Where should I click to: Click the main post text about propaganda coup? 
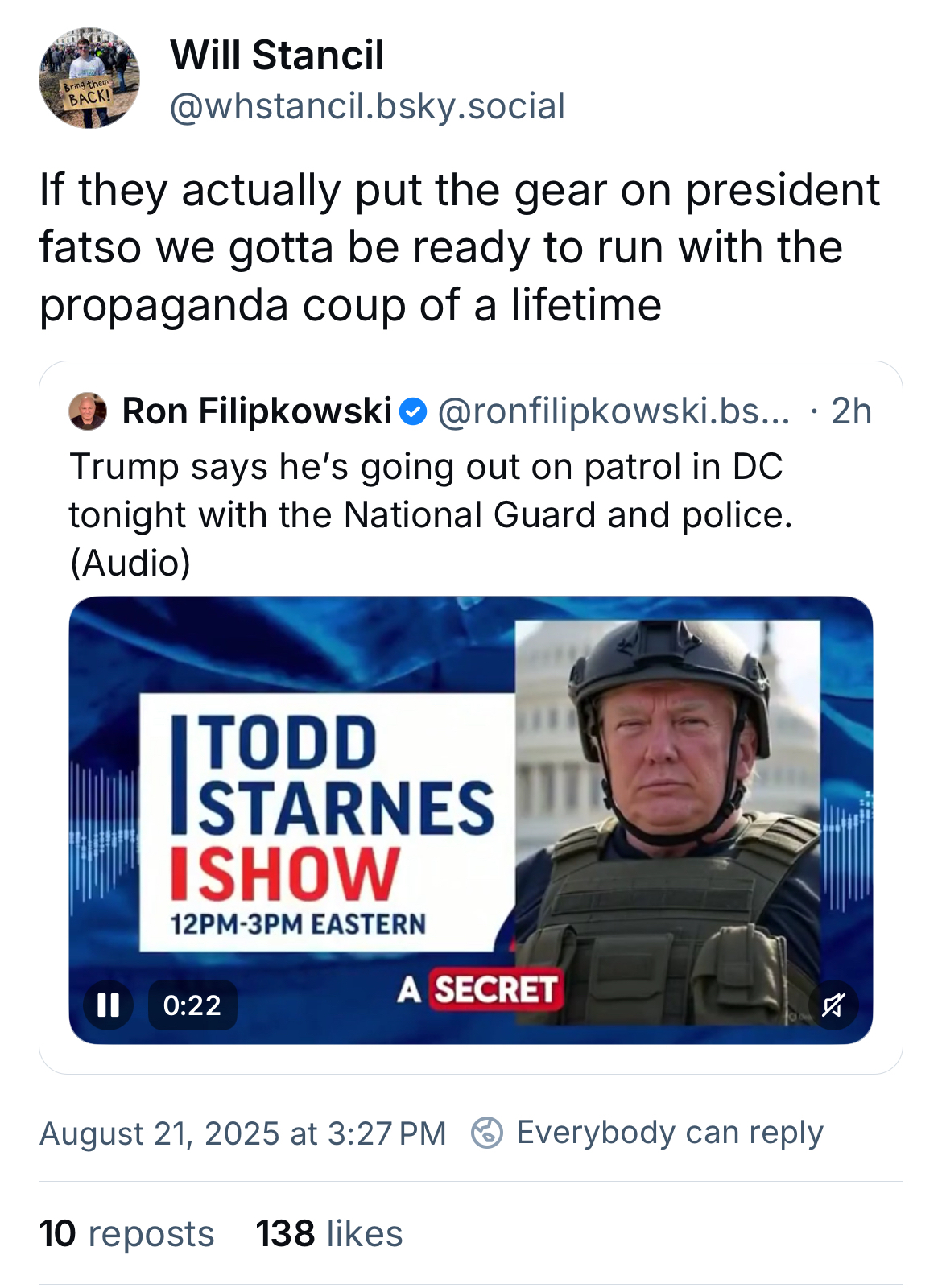[460, 248]
